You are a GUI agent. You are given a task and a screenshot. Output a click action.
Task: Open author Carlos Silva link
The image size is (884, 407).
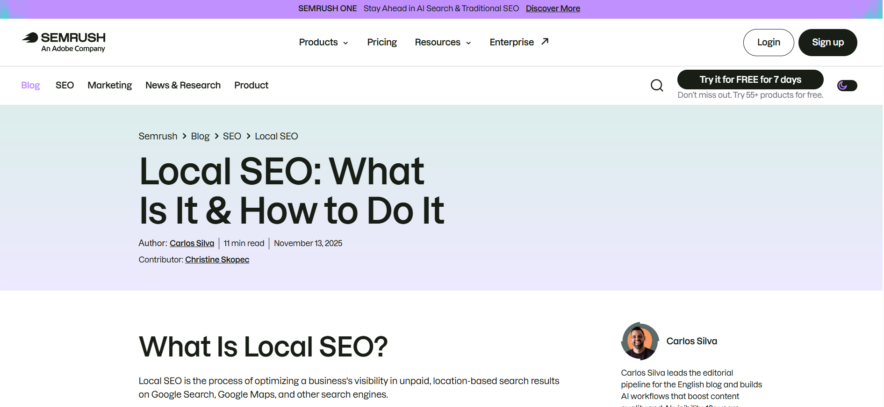(192, 243)
